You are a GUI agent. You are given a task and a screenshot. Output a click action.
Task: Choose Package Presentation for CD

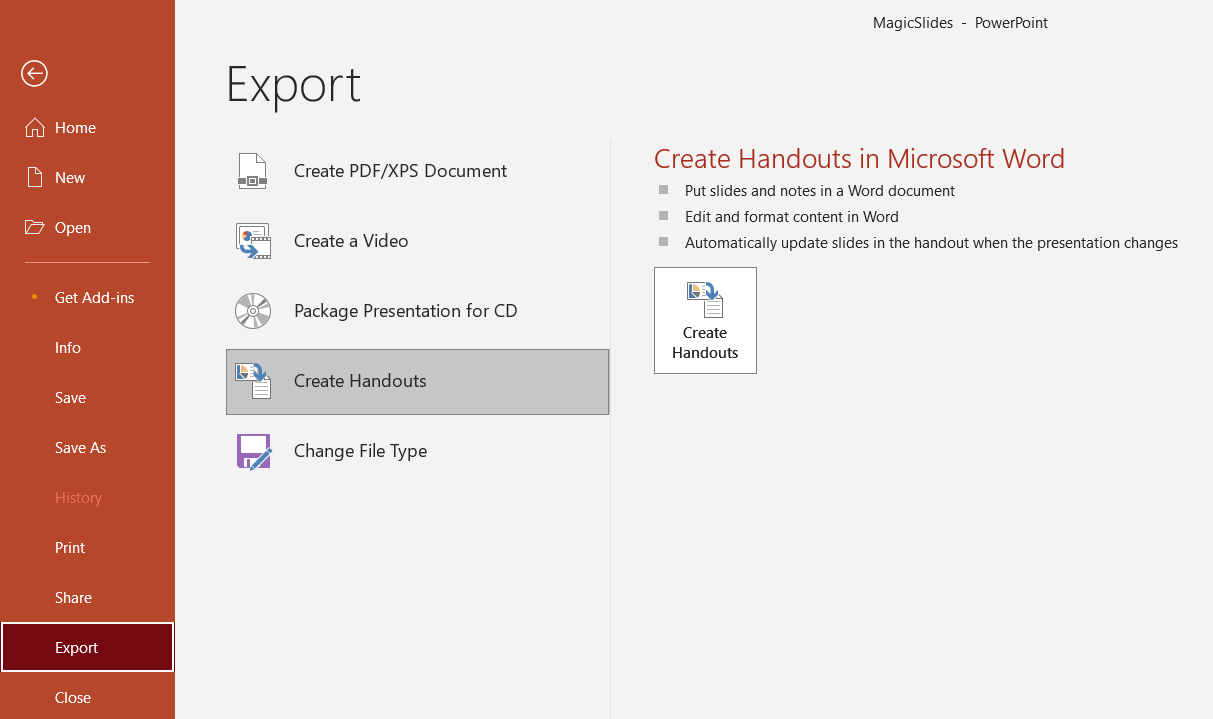405,311
